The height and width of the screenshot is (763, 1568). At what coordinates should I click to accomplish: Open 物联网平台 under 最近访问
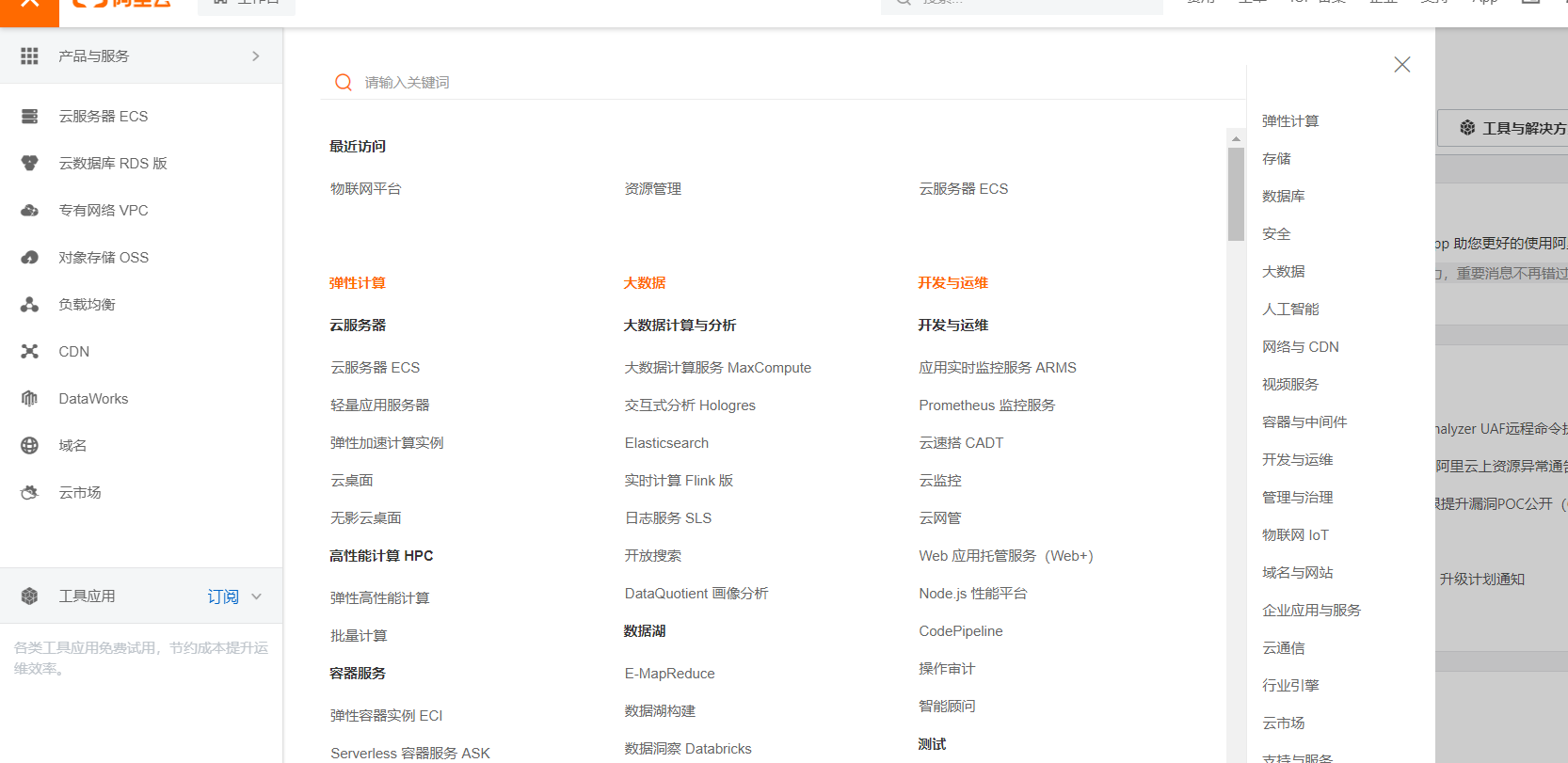366,189
